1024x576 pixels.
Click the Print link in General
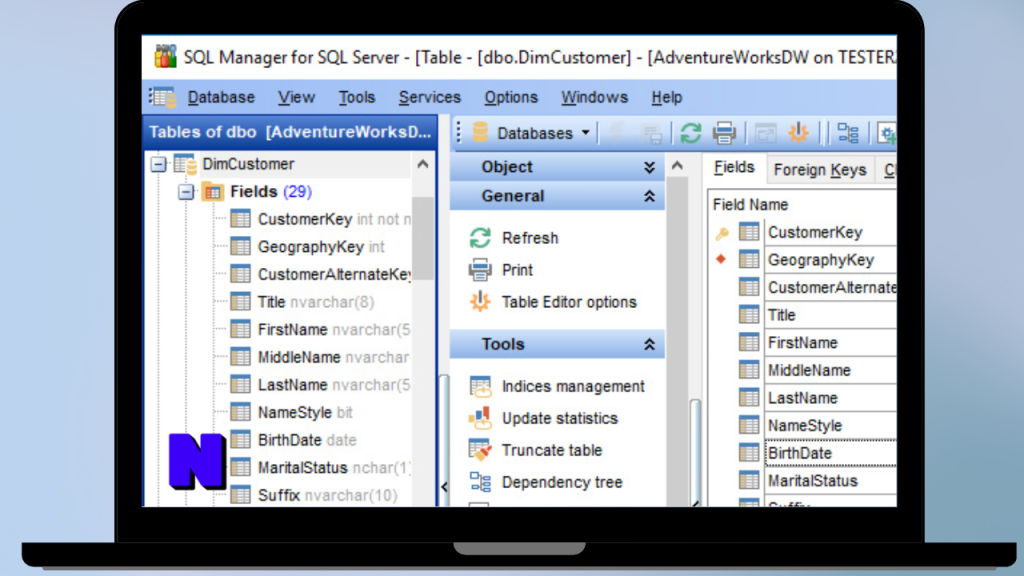517,270
